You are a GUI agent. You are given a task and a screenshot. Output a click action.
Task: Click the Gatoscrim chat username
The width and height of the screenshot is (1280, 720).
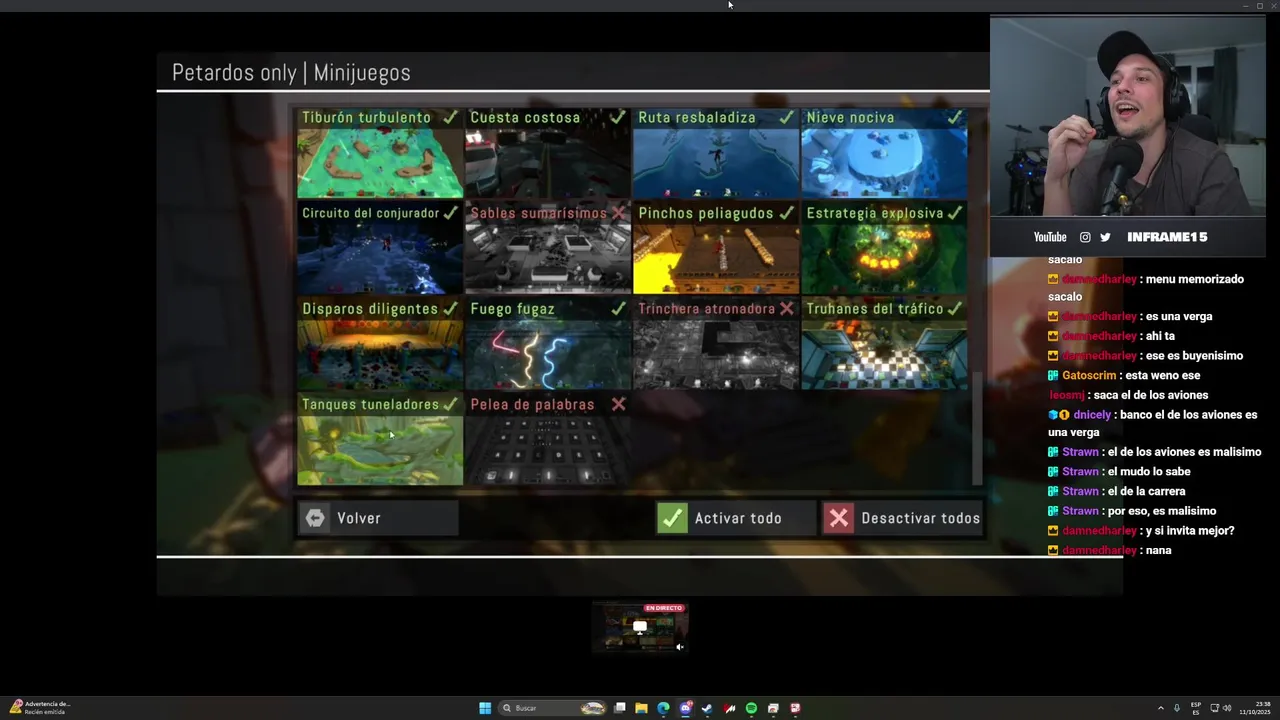(x=1088, y=375)
